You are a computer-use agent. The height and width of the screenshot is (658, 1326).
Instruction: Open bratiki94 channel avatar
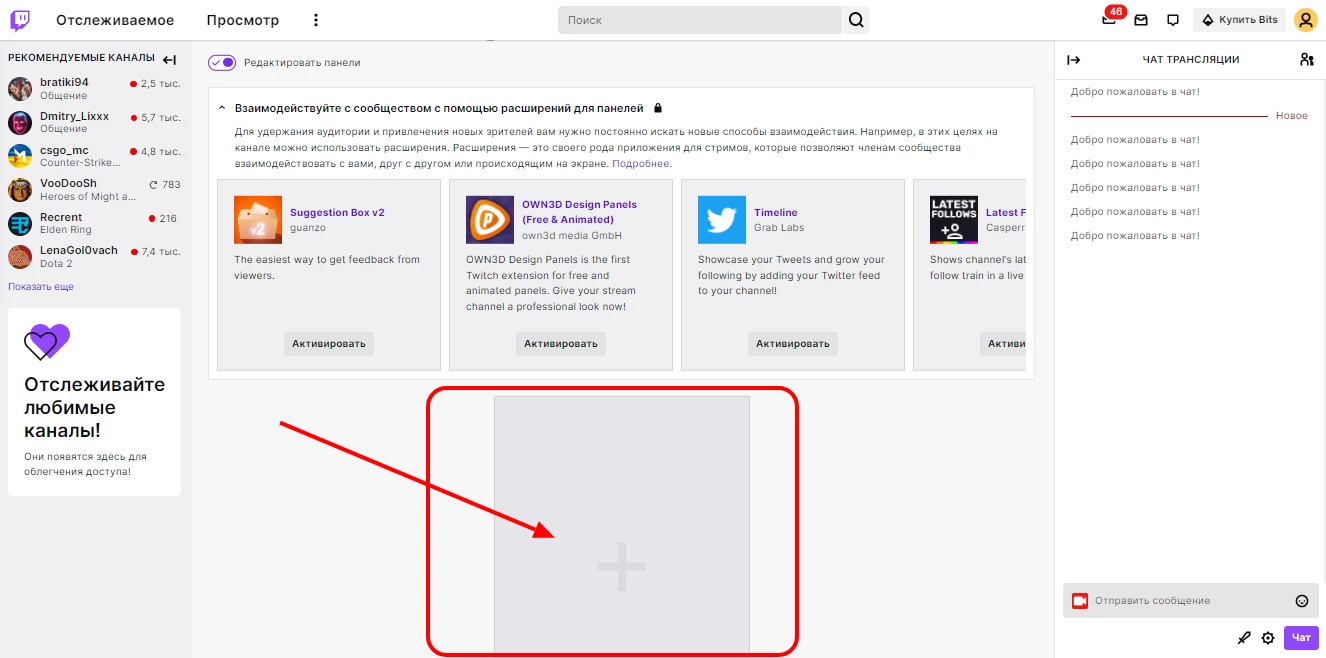pos(20,89)
